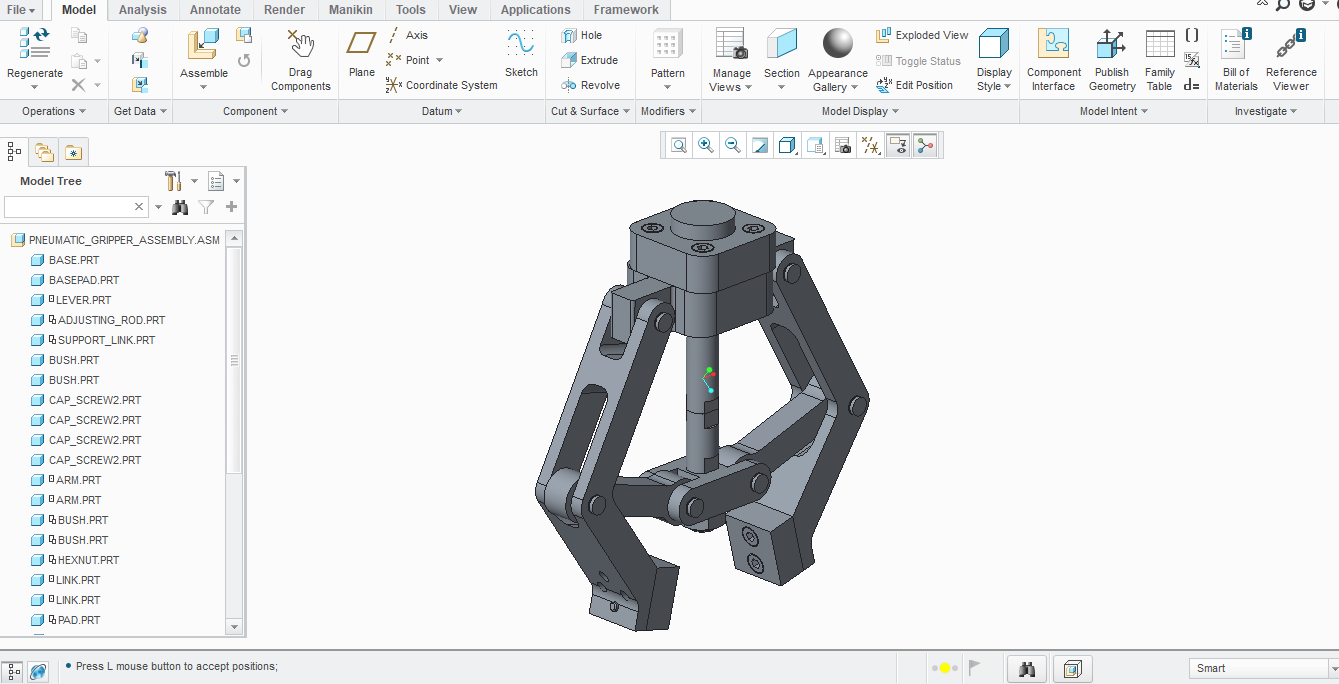The width and height of the screenshot is (1339, 684).
Task: Toggle the model tree filter funnel
Action: (206, 207)
